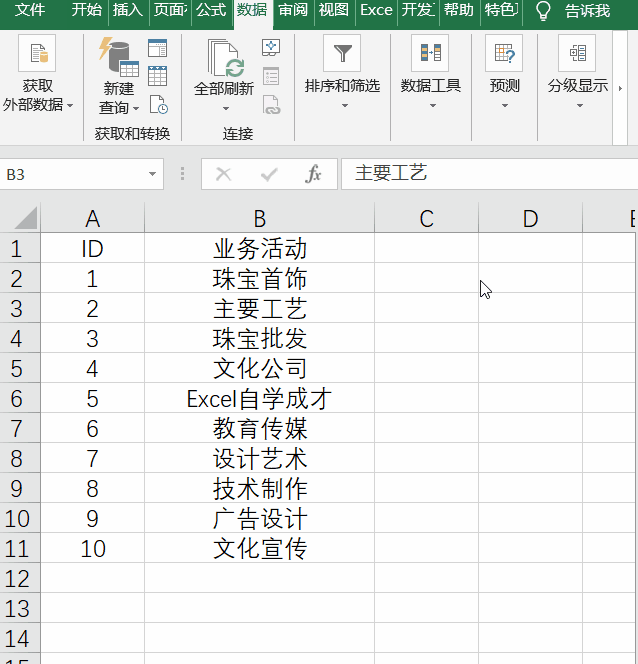Screen dimensions: 638x664
Task: Select cell containing 设计艺术
Action: (260, 458)
